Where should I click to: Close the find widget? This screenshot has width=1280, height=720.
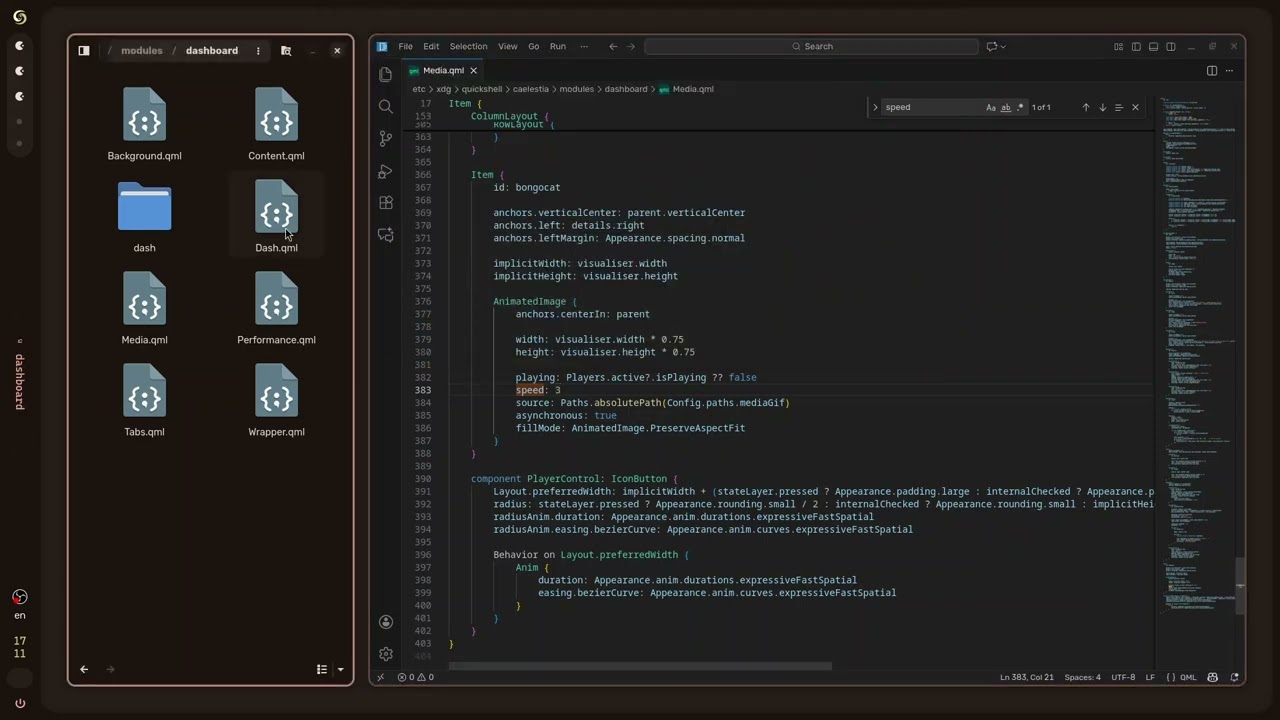1135,107
